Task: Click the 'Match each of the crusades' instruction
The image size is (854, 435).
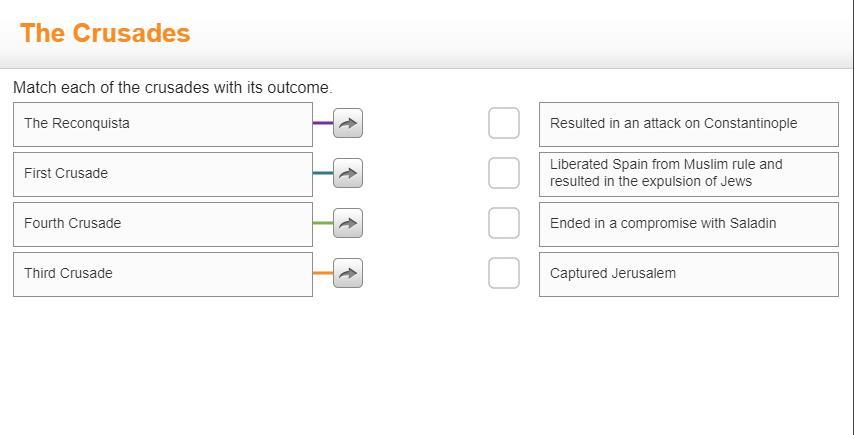Action: point(172,88)
